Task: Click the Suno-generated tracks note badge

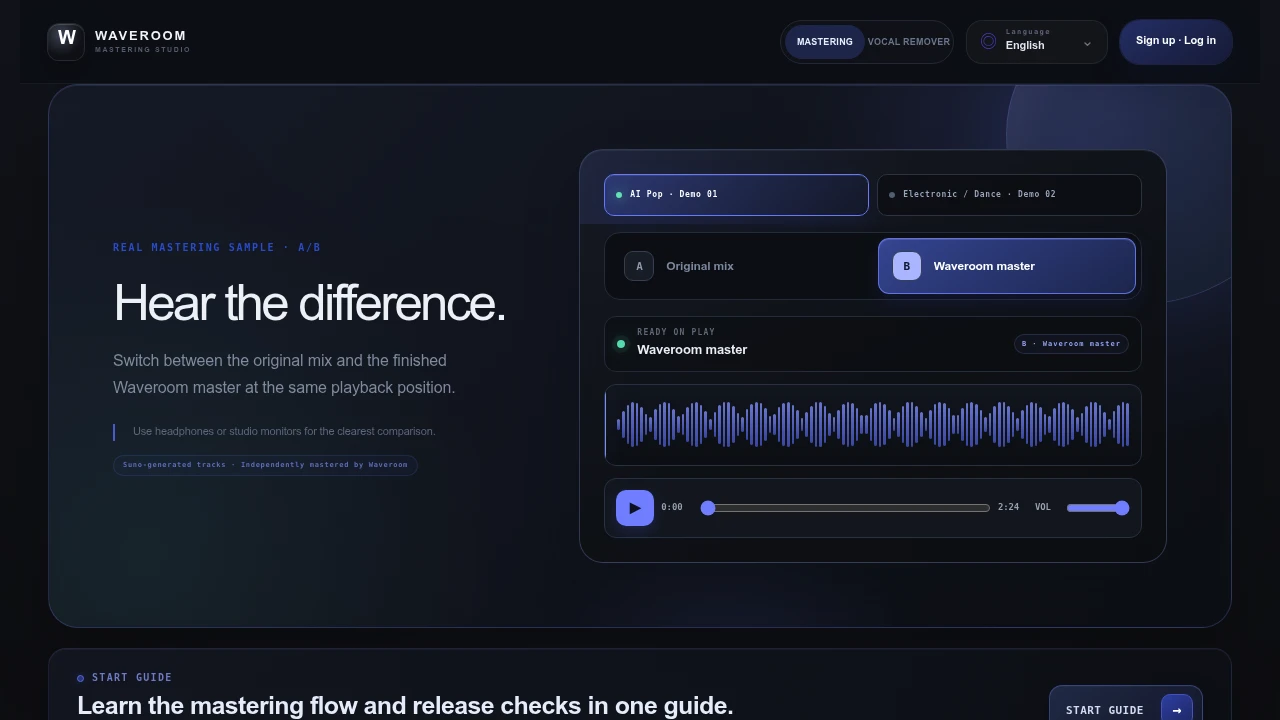Action: click(x=265, y=465)
